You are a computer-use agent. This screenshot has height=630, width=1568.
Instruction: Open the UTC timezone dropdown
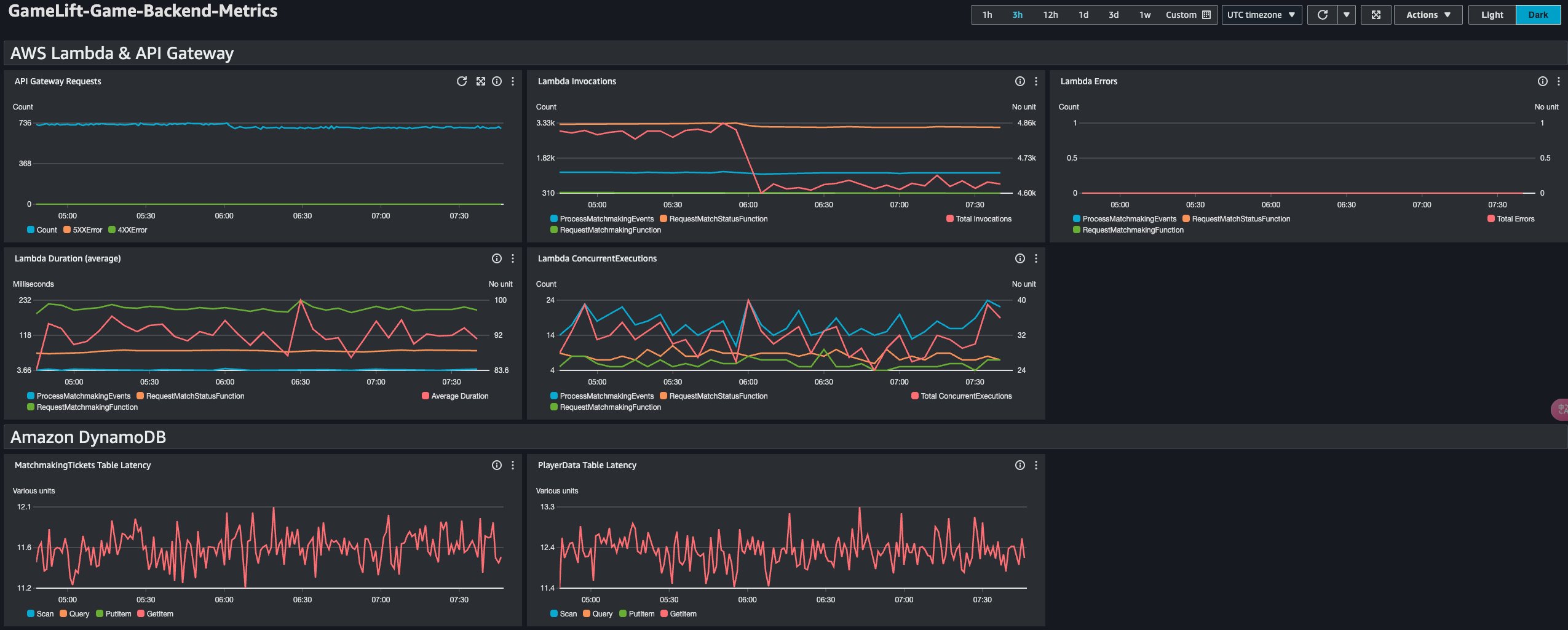pos(1261,15)
